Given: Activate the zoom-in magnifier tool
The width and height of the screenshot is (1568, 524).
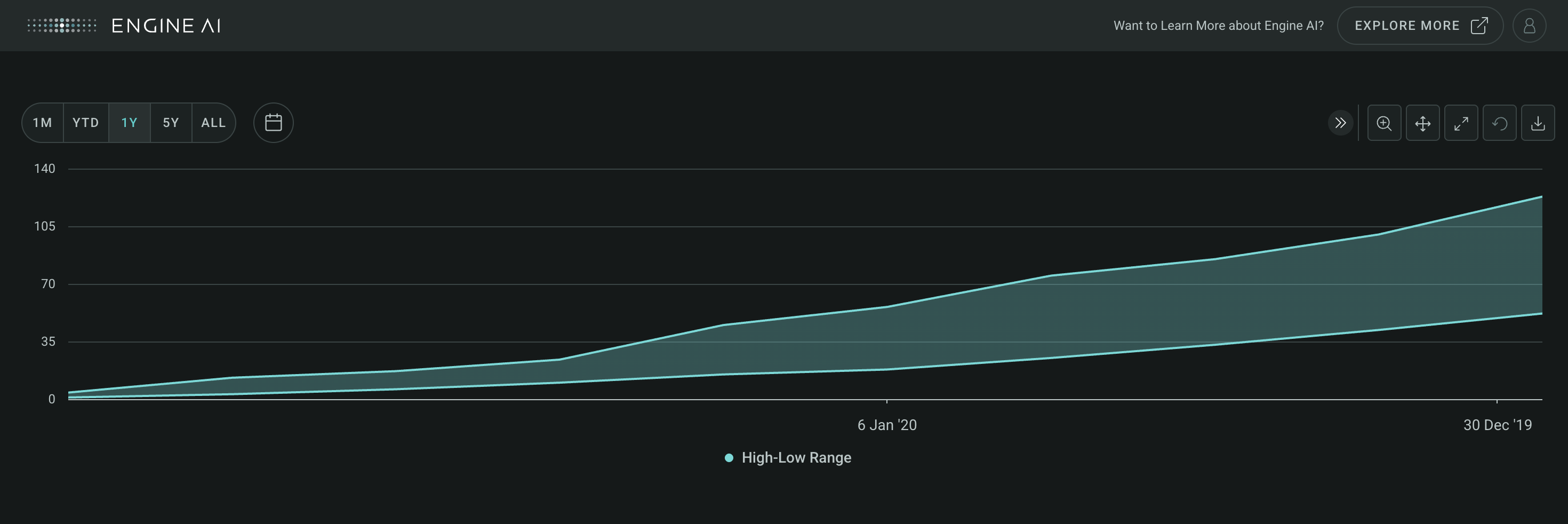Looking at the screenshot, I should point(1384,123).
